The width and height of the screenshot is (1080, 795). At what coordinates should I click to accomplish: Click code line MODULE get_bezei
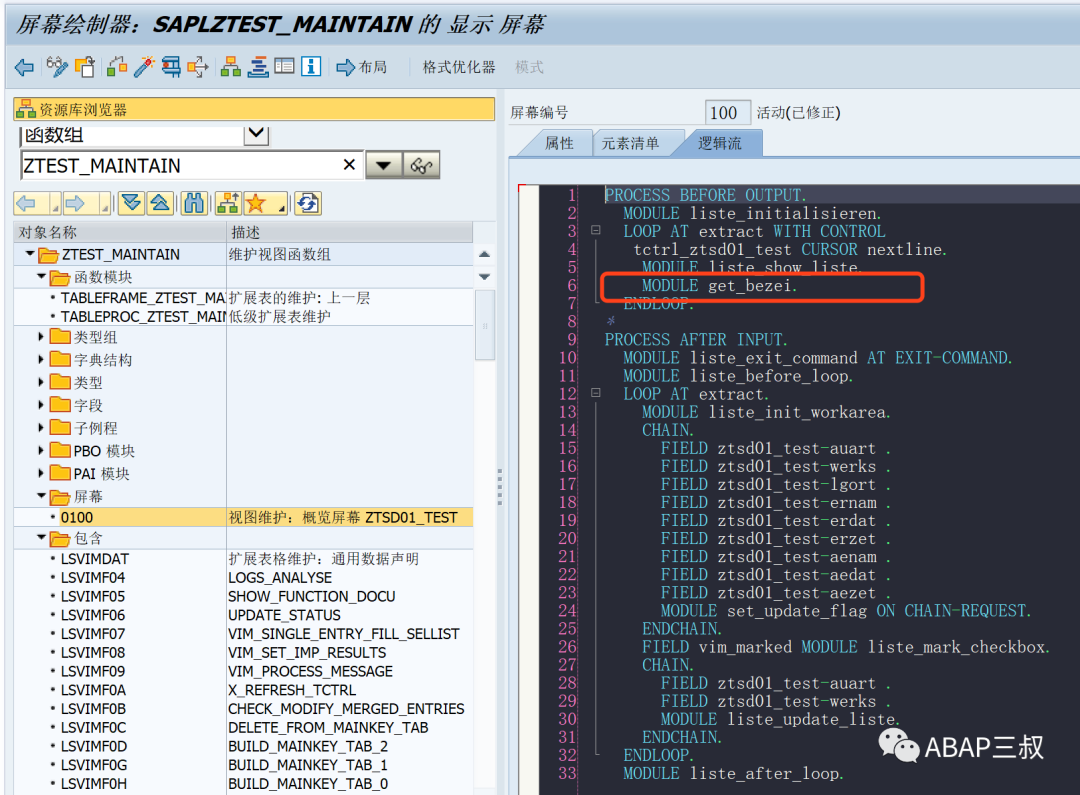pyautogui.click(x=719, y=285)
